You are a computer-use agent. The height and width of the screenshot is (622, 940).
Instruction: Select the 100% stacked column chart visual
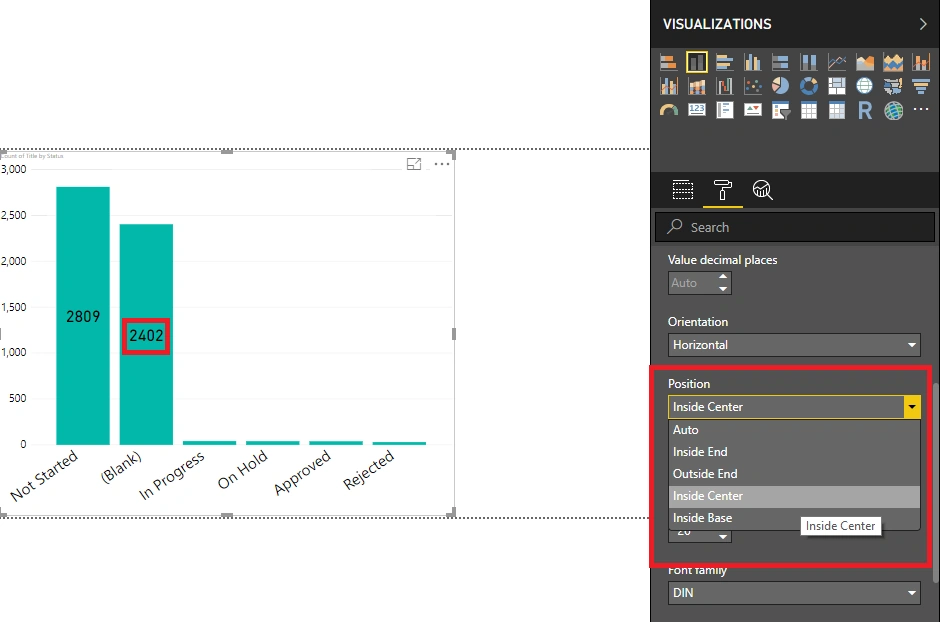tap(809, 62)
